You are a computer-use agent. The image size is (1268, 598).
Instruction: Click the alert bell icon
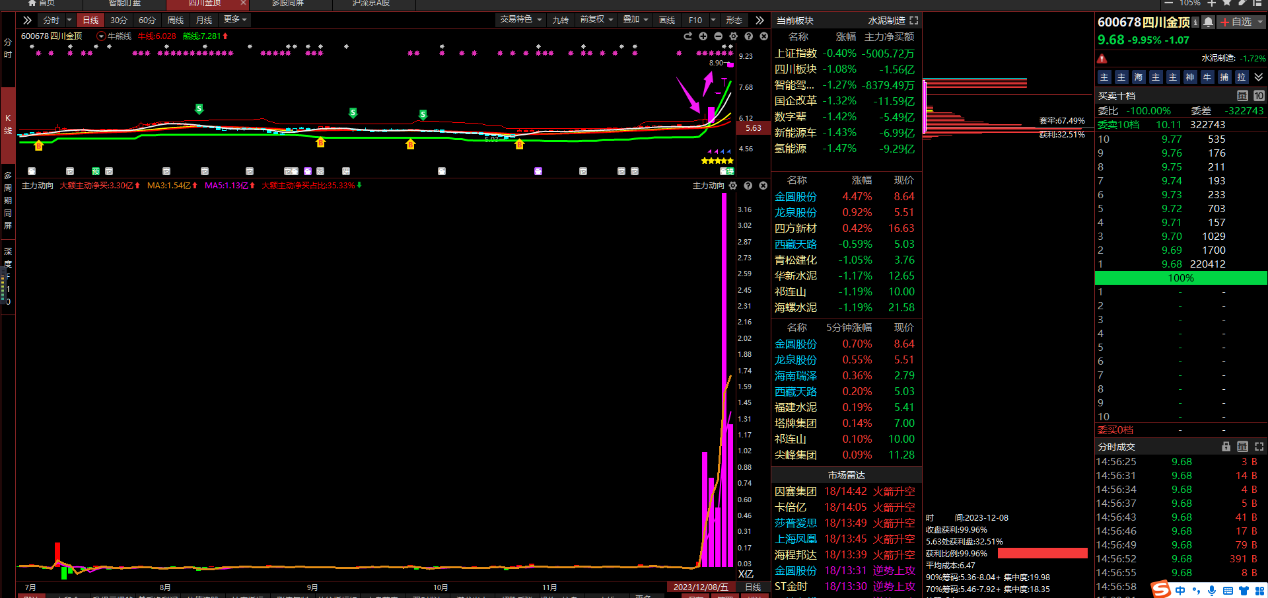[x=1208, y=22]
